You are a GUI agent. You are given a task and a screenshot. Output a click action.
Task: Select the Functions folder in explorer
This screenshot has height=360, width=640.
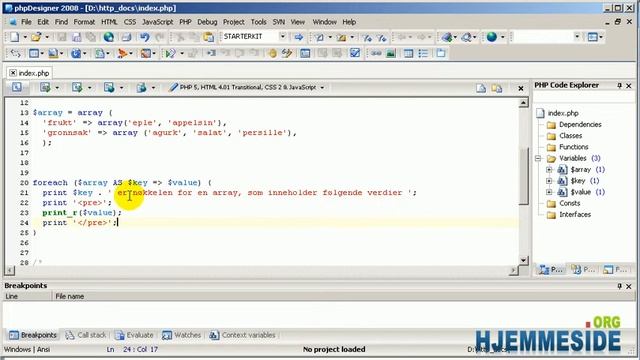click(x=573, y=147)
